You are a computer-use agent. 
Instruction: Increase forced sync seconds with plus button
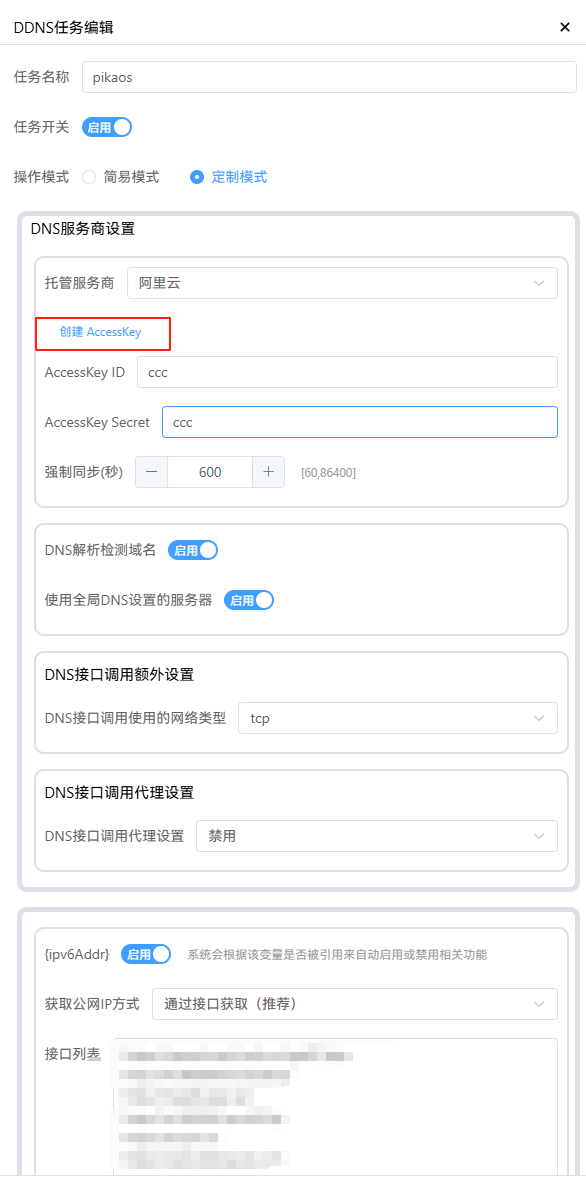269,472
